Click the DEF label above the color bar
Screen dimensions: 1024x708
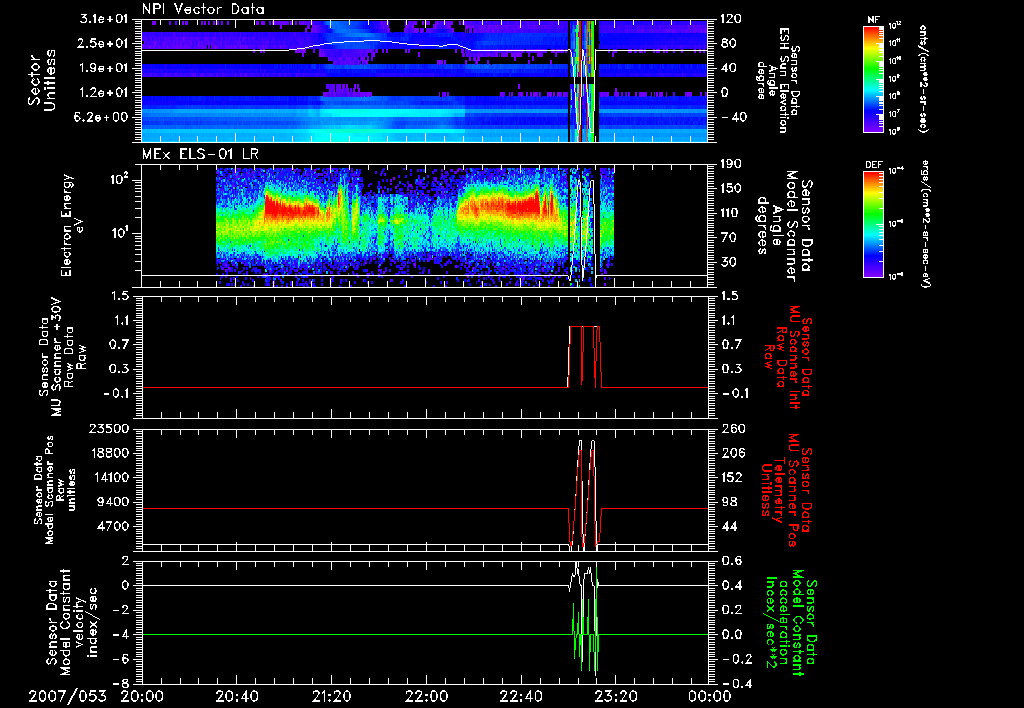pos(873,165)
